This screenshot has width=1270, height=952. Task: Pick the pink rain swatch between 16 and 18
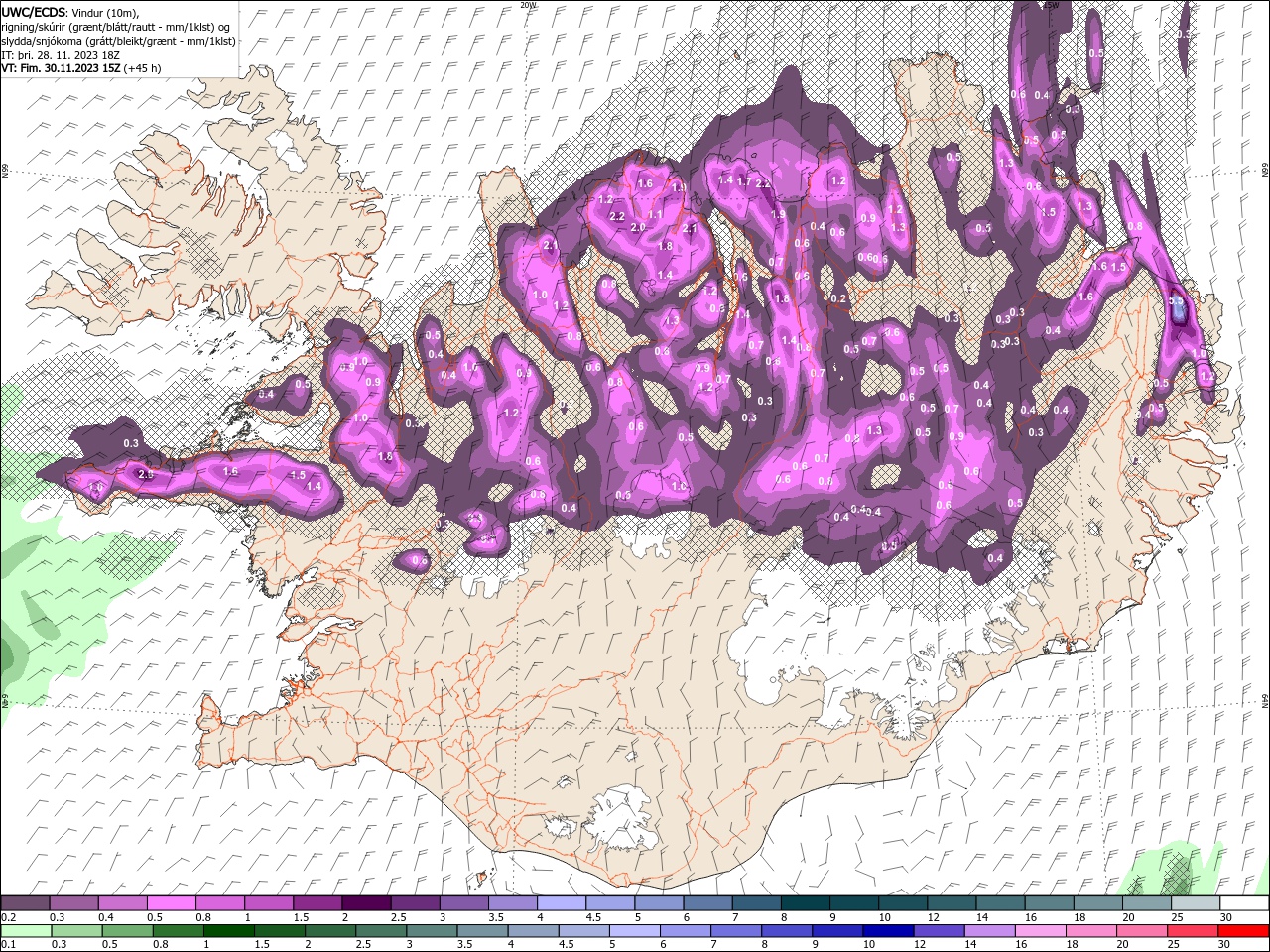pos(1040,931)
